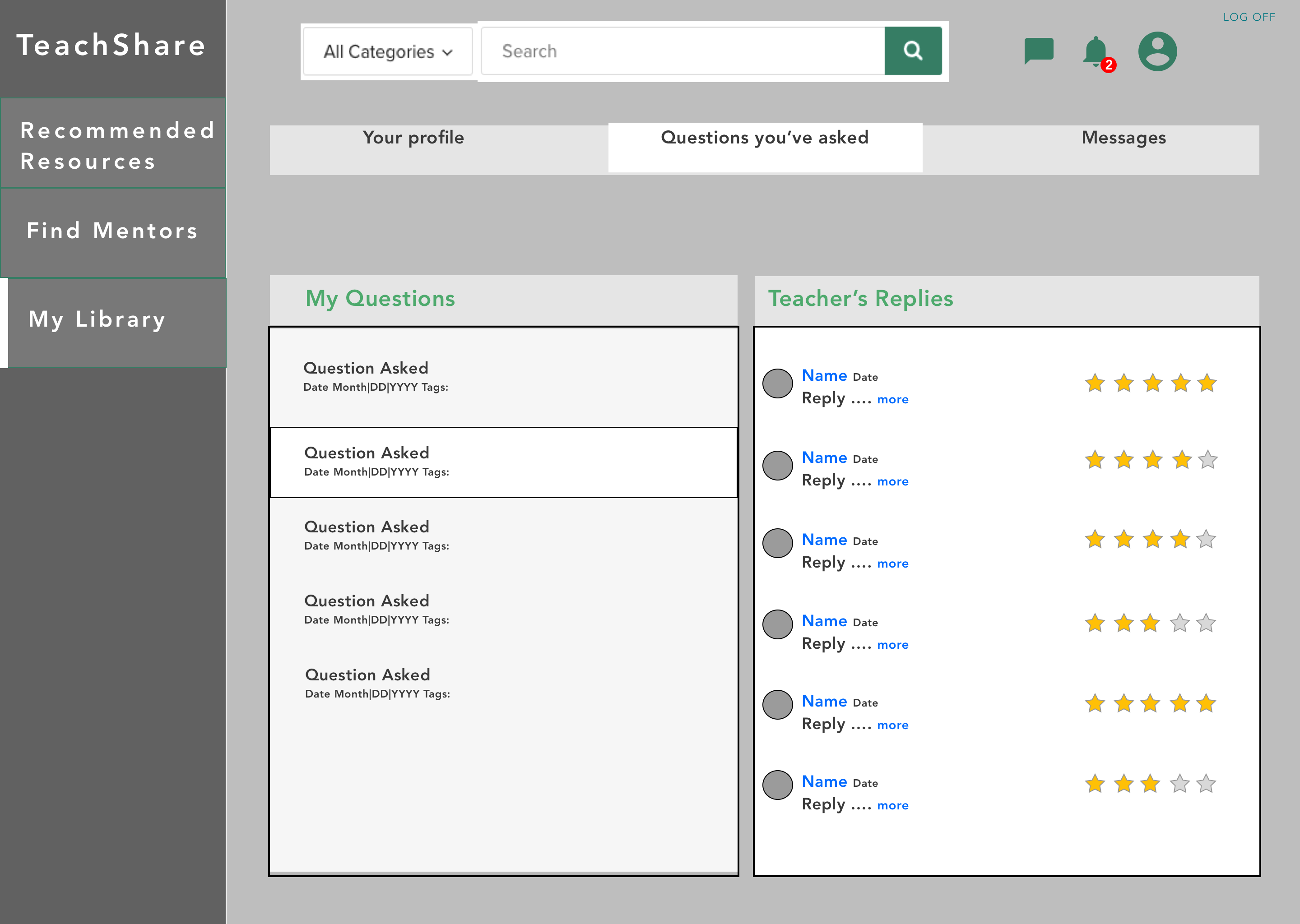
Task: Click fourth star on fourth reply
Action: click(x=1179, y=623)
